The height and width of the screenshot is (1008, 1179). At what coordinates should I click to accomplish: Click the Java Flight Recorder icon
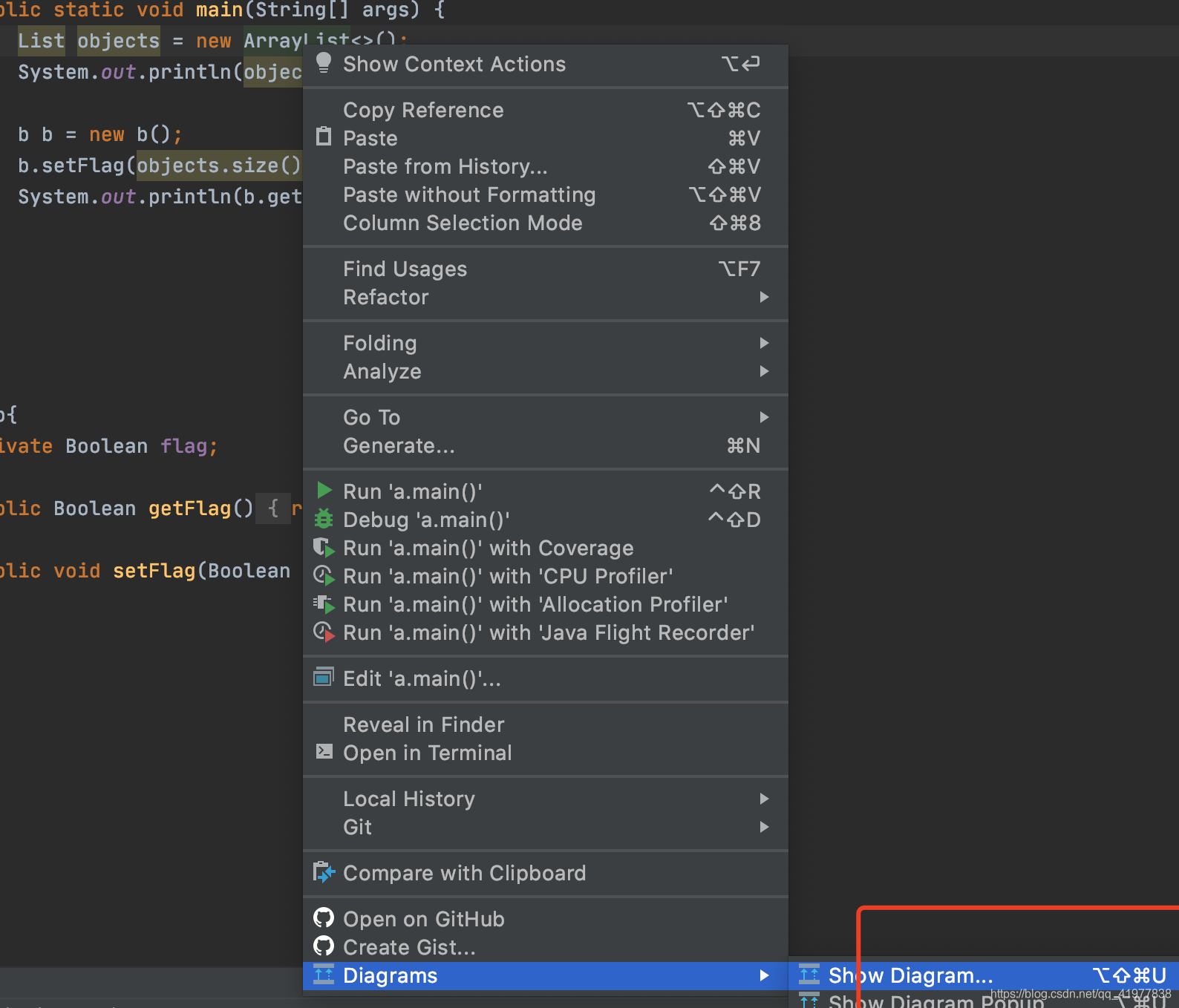click(324, 632)
